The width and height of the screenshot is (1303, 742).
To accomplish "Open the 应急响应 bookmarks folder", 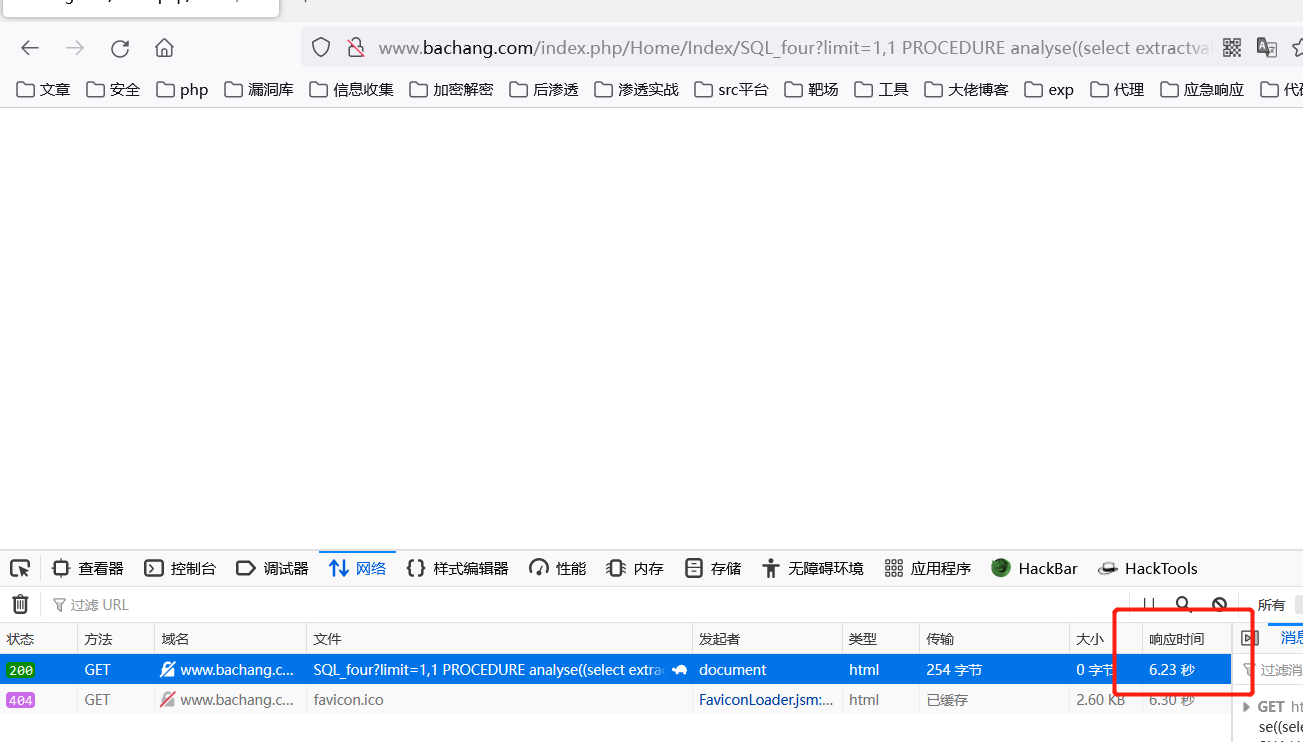I will (x=1203, y=90).
